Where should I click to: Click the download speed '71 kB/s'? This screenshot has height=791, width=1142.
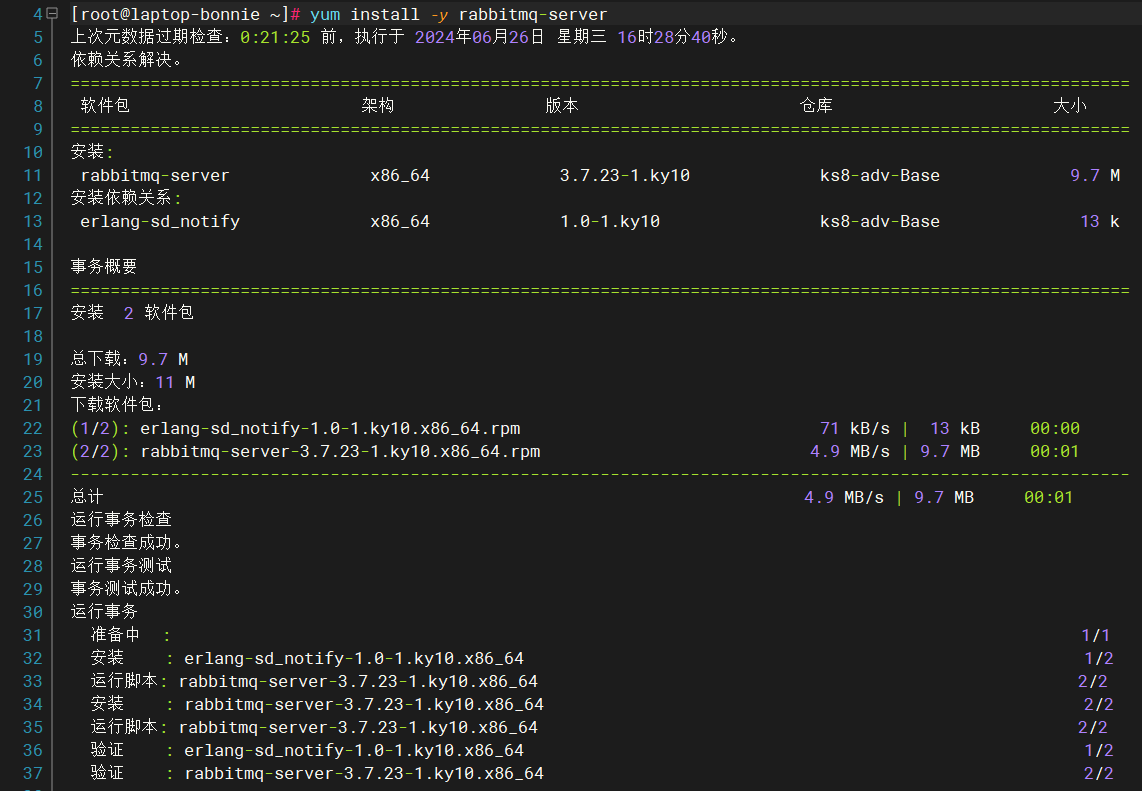(855, 428)
